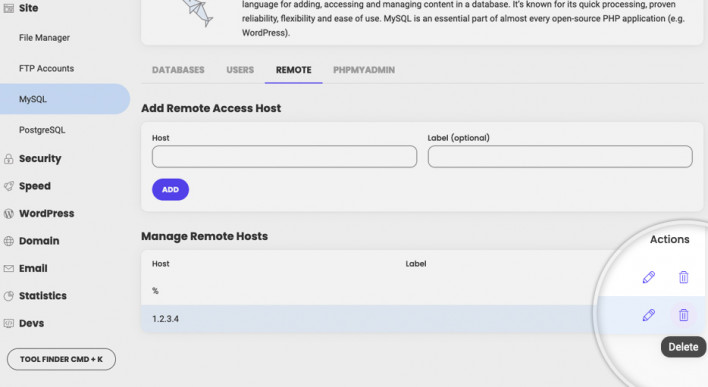Switch to the Databases tab
This screenshot has height=387, width=708.
pos(178,70)
